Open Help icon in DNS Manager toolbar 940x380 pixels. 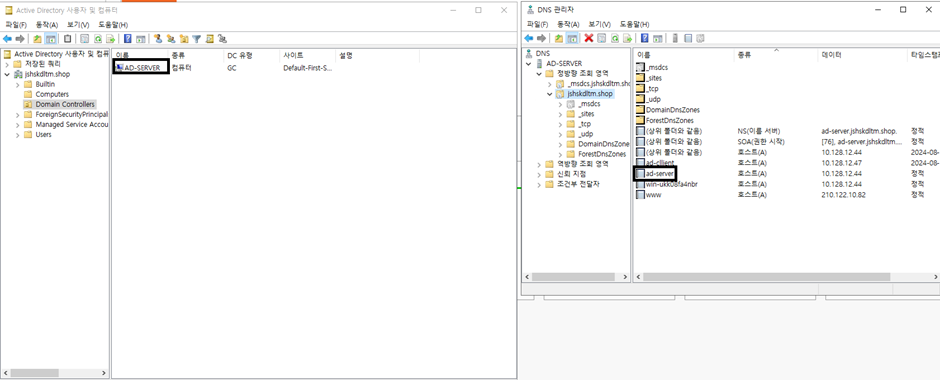[644, 38]
